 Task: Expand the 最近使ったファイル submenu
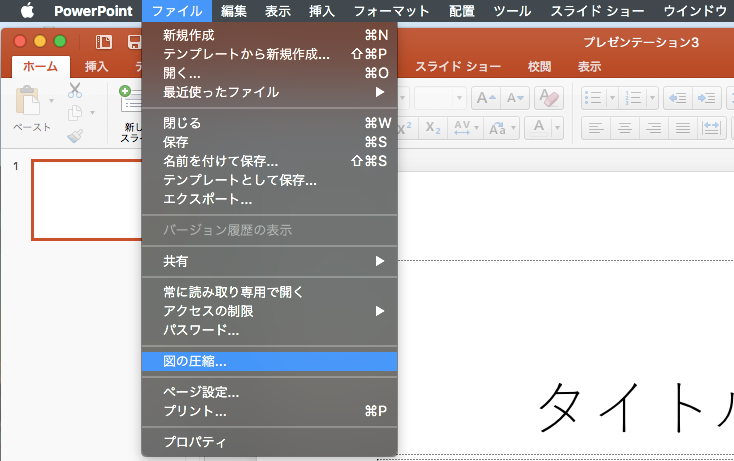[269, 92]
